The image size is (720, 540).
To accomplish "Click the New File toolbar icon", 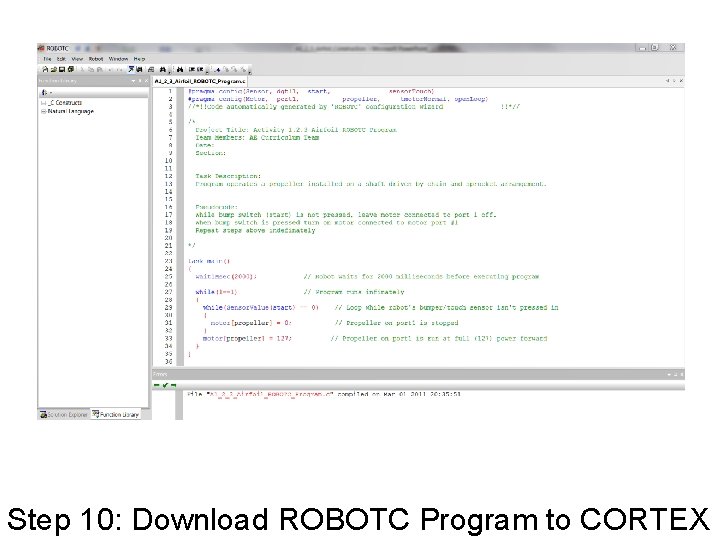I will tap(45, 69).
